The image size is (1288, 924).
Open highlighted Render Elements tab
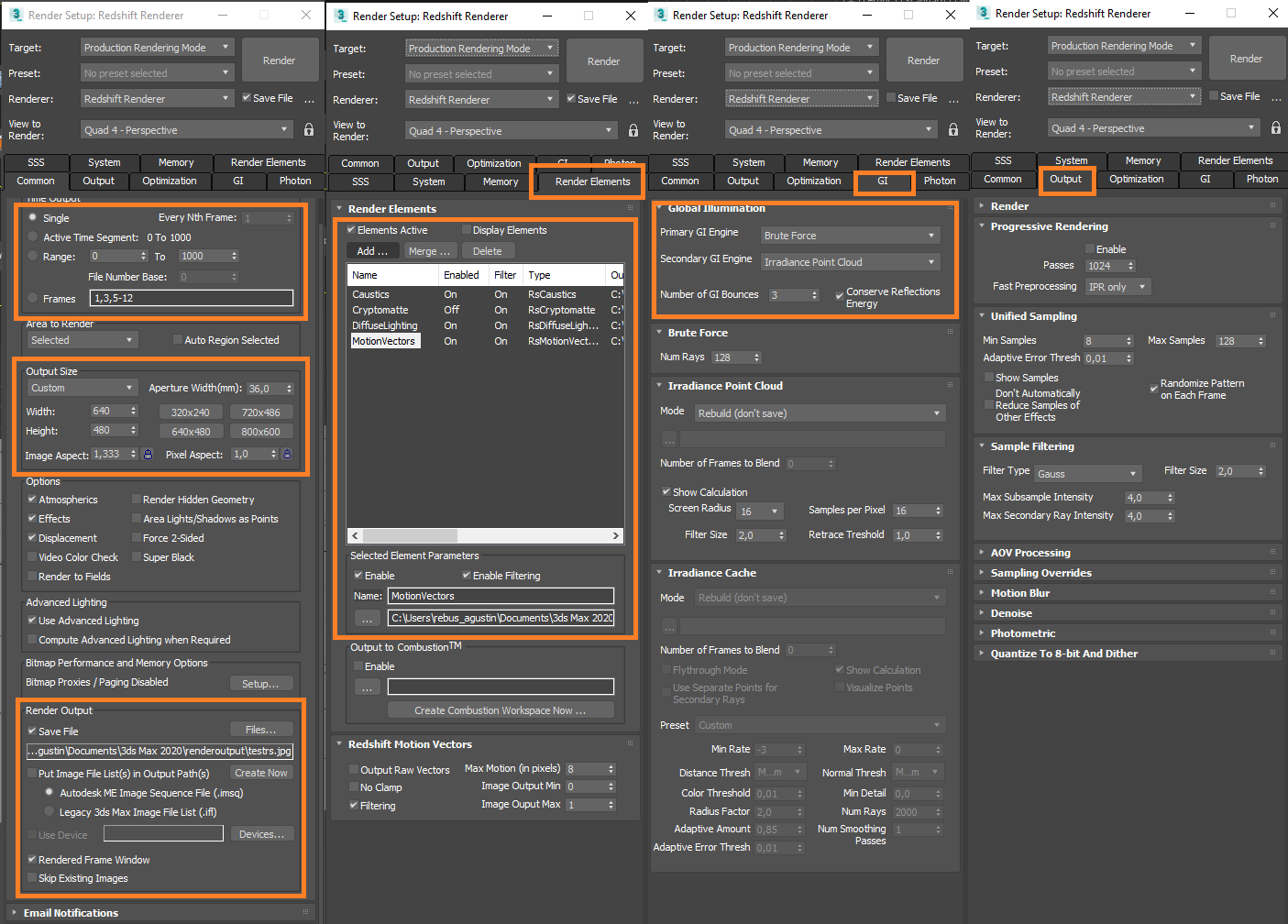point(592,181)
